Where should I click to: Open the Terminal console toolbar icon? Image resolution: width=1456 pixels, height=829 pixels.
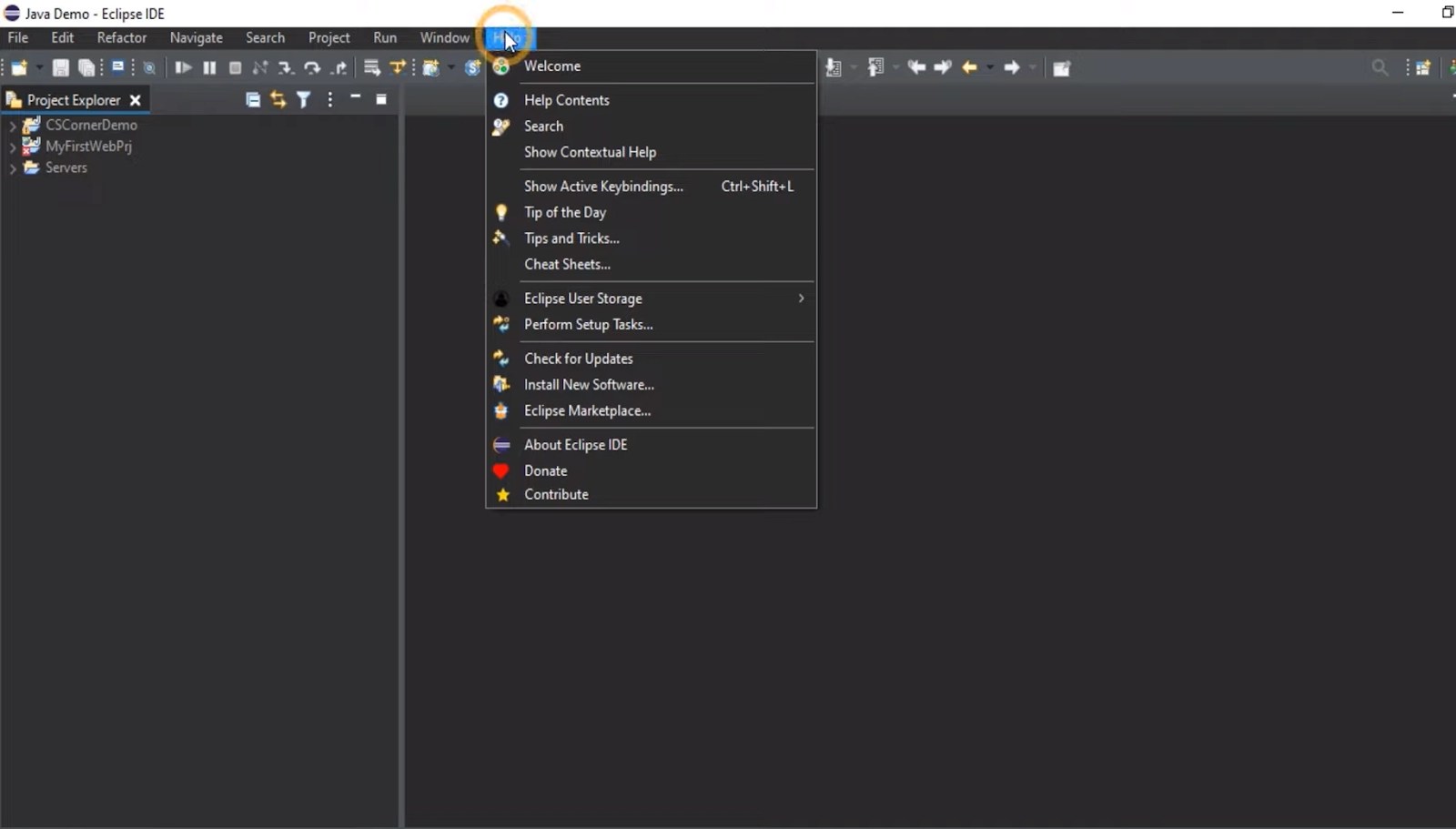pyautogui.click(x=118, y=66)
